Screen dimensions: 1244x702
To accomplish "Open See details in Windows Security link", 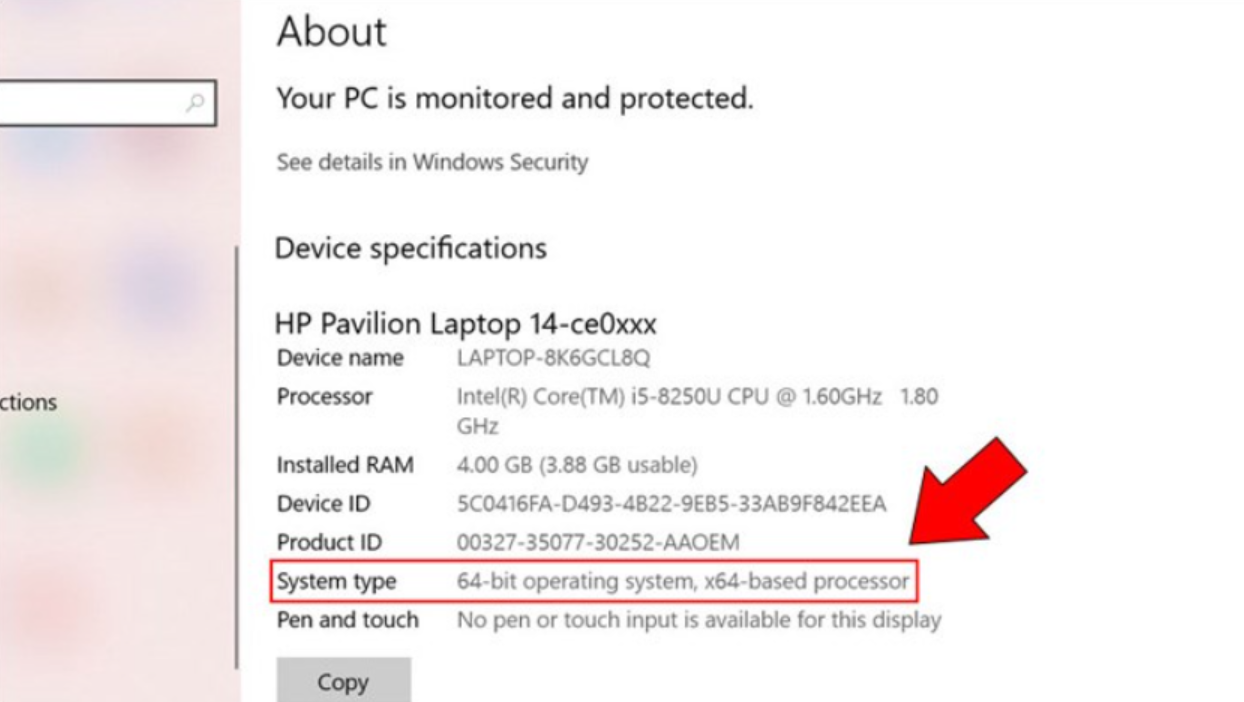I will tap(432, 162).
